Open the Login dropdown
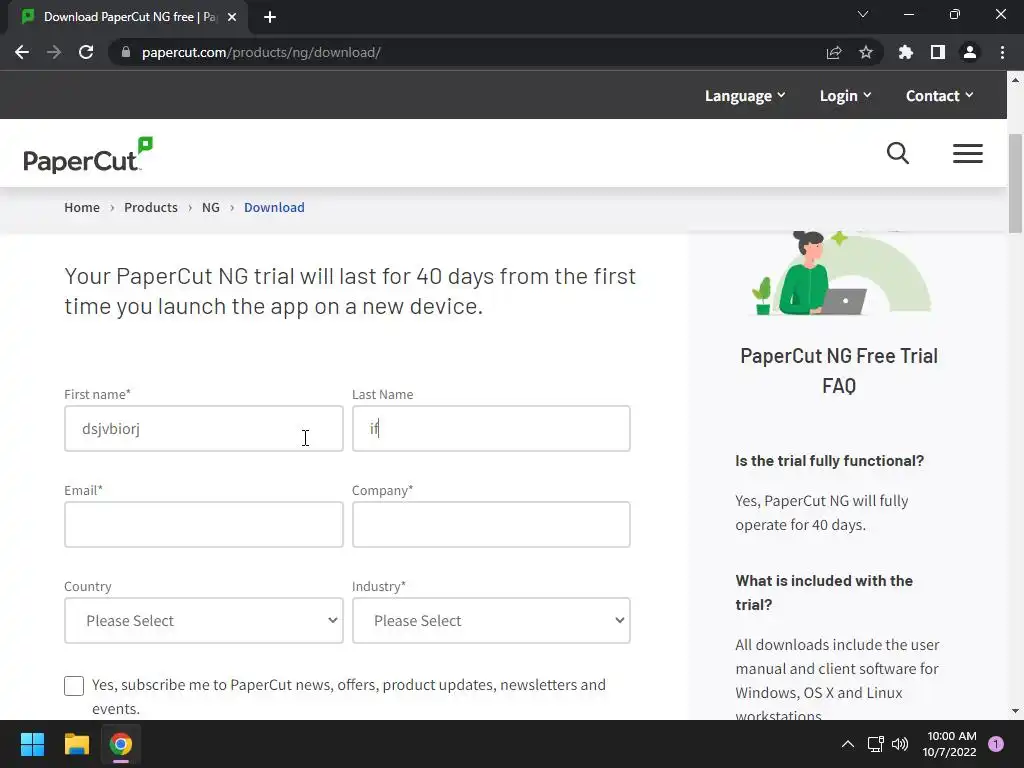Image resolution: width=1024 pixels, height=768 pixels. tap(846, 96)
